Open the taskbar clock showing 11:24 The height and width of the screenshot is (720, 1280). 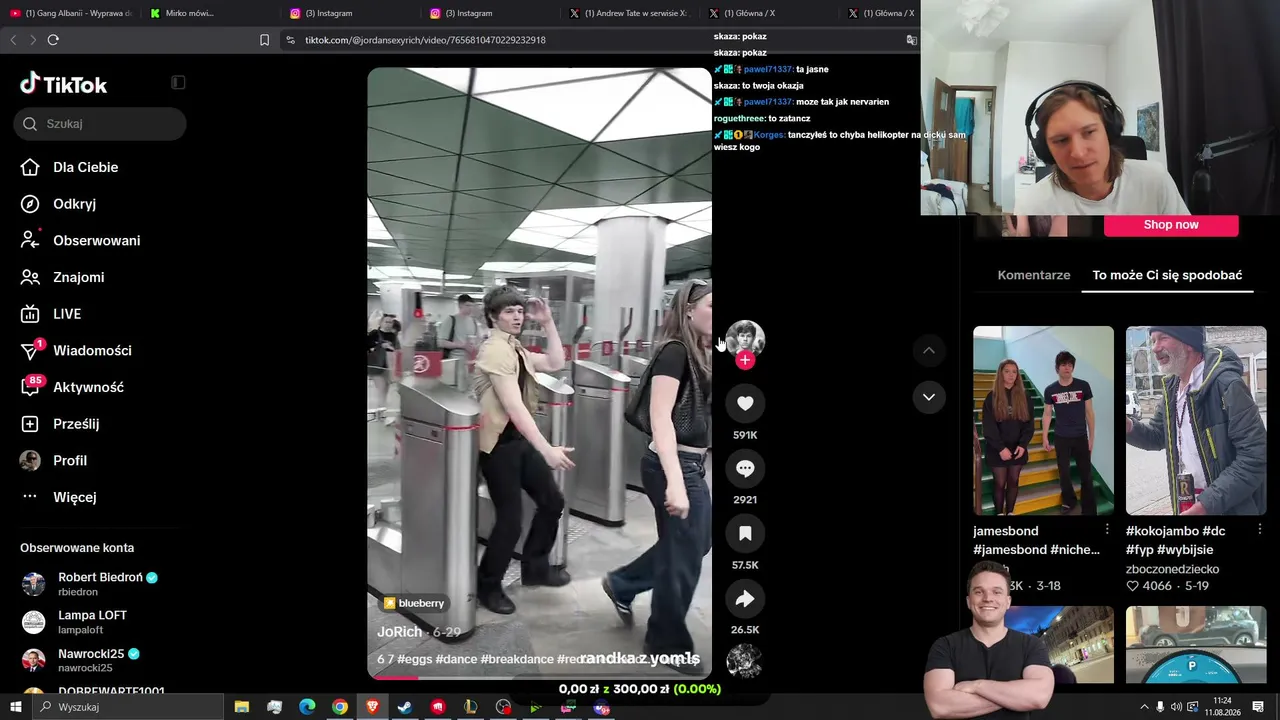tap(1222, 707)
